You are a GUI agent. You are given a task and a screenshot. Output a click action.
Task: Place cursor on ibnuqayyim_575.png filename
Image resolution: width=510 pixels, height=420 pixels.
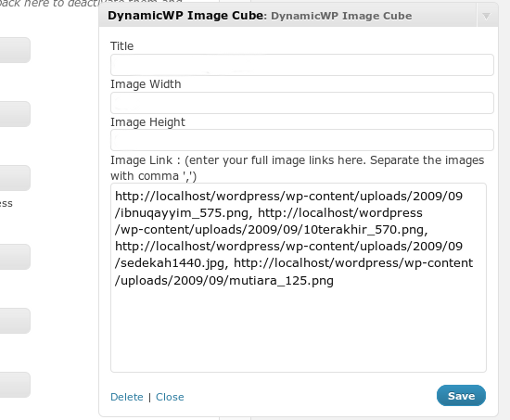click(x=184, y=213)
